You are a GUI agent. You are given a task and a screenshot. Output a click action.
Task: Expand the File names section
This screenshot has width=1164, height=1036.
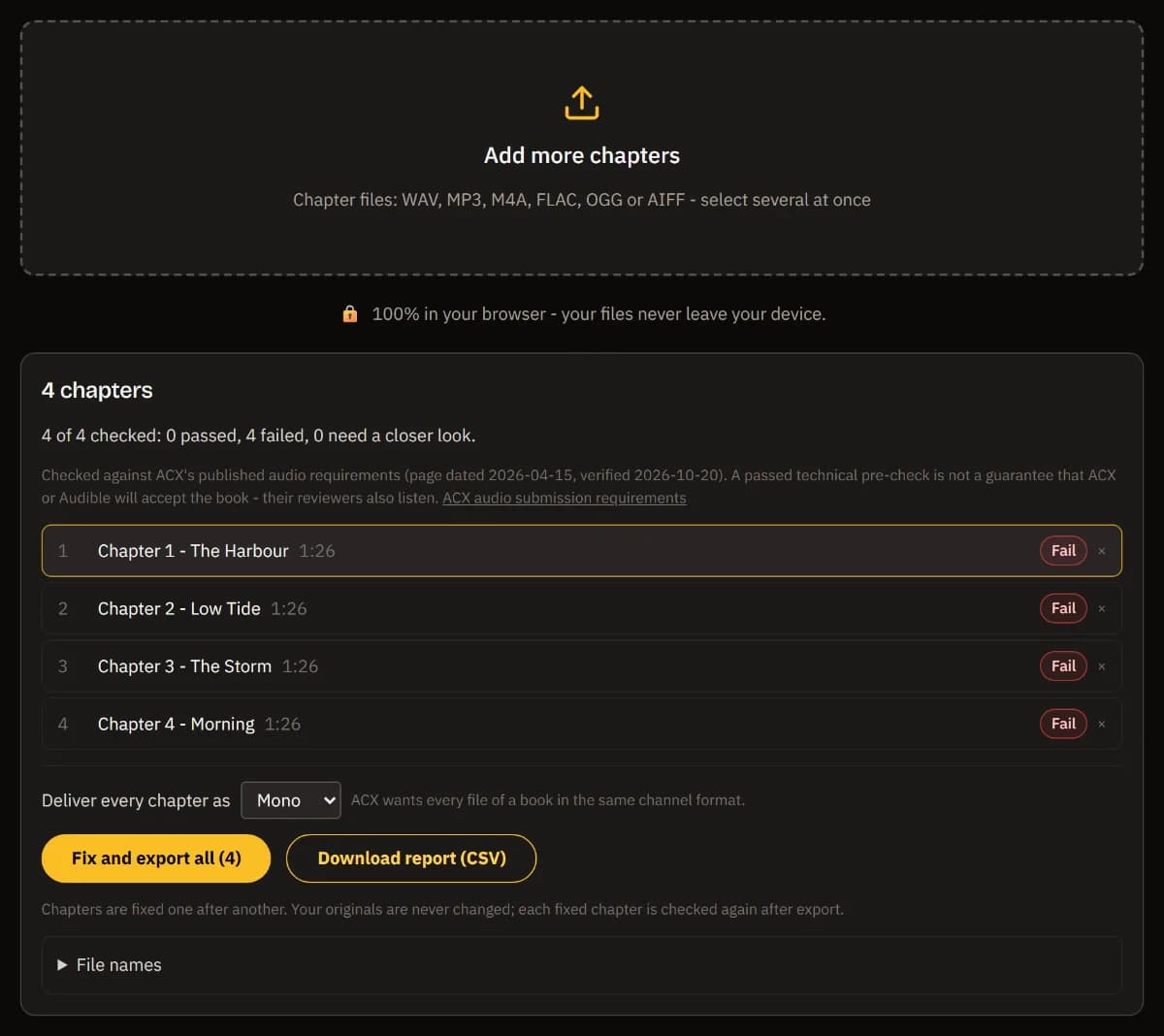(582, 965)
